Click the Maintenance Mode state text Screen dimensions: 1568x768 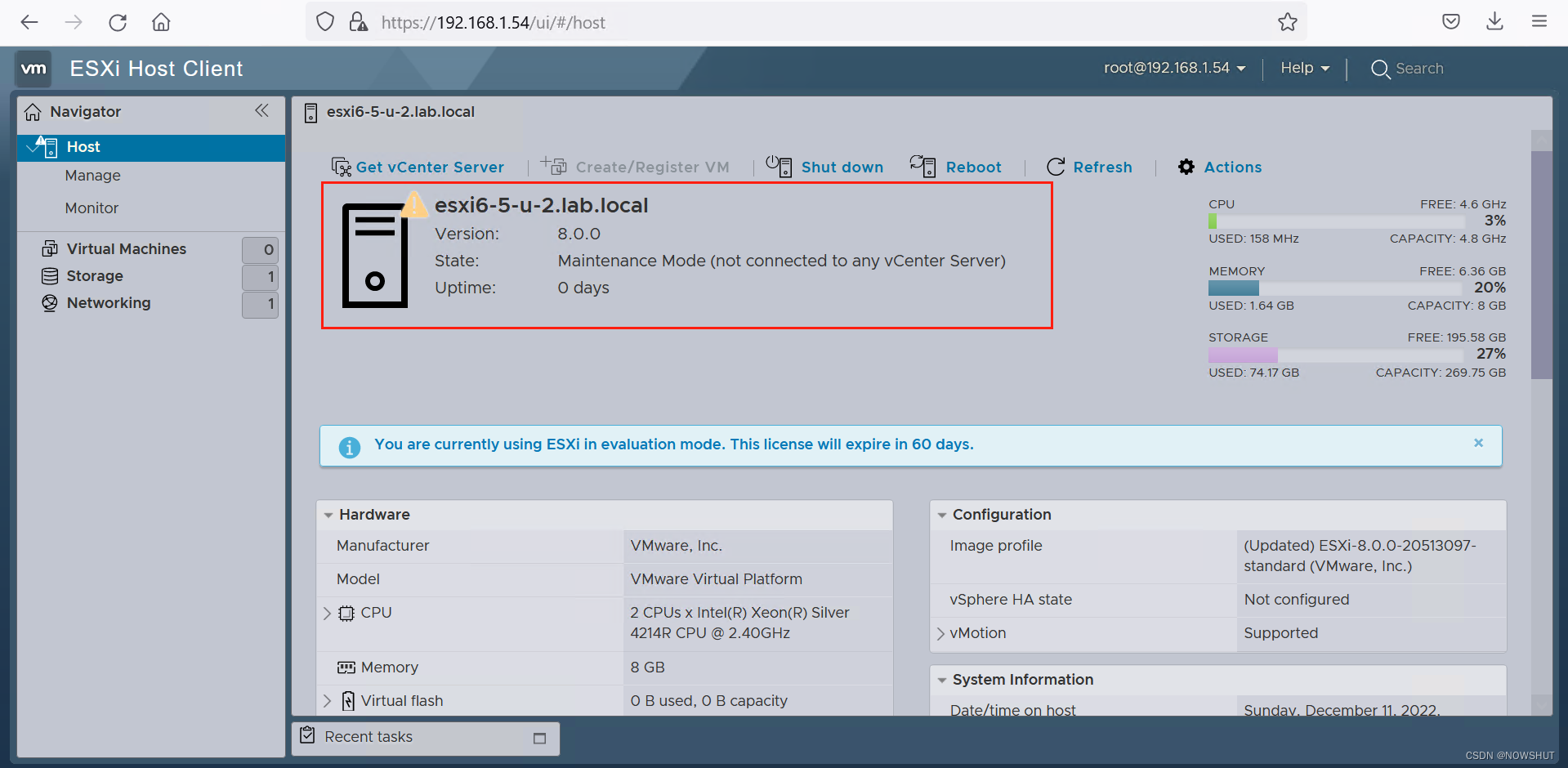click(x=781, y=261)
